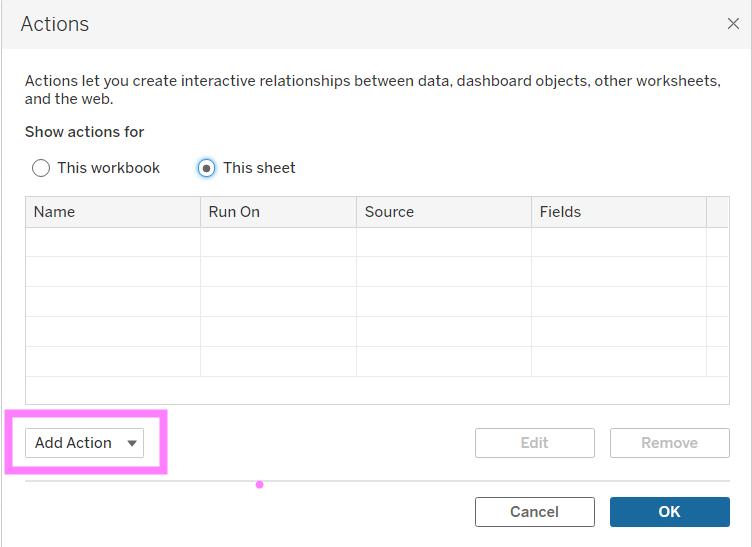Click the fifth row's Run On cell
Screen dimensions: 752x547
[278, 361]
